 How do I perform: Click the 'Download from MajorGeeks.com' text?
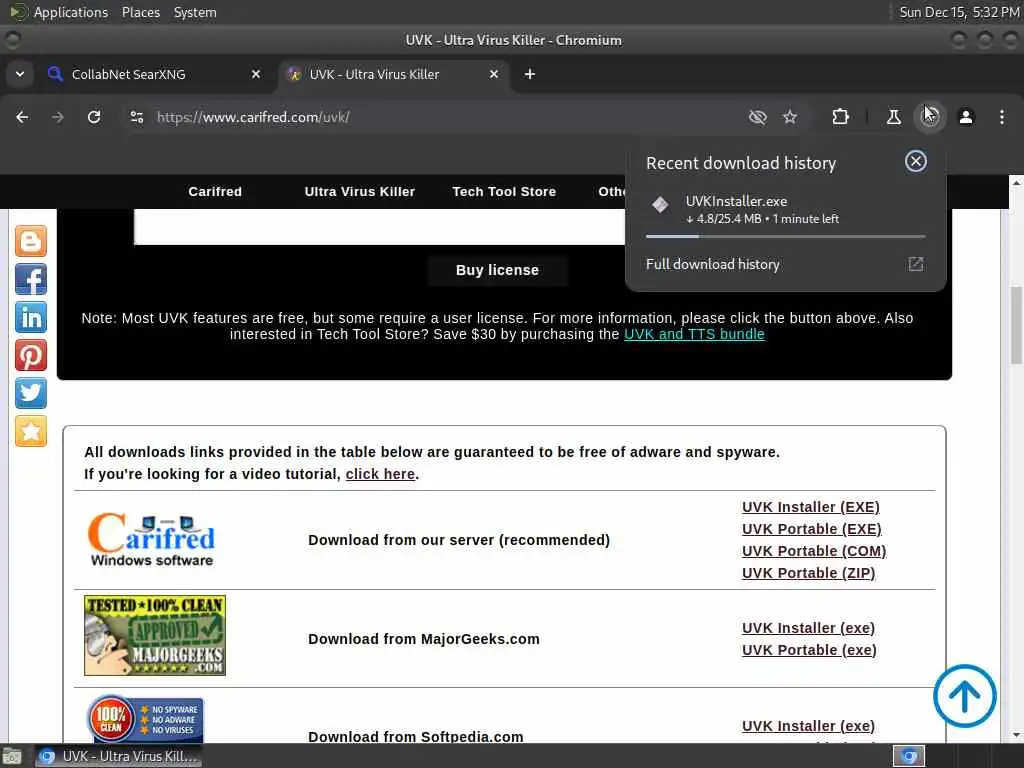tap(424, 639)
